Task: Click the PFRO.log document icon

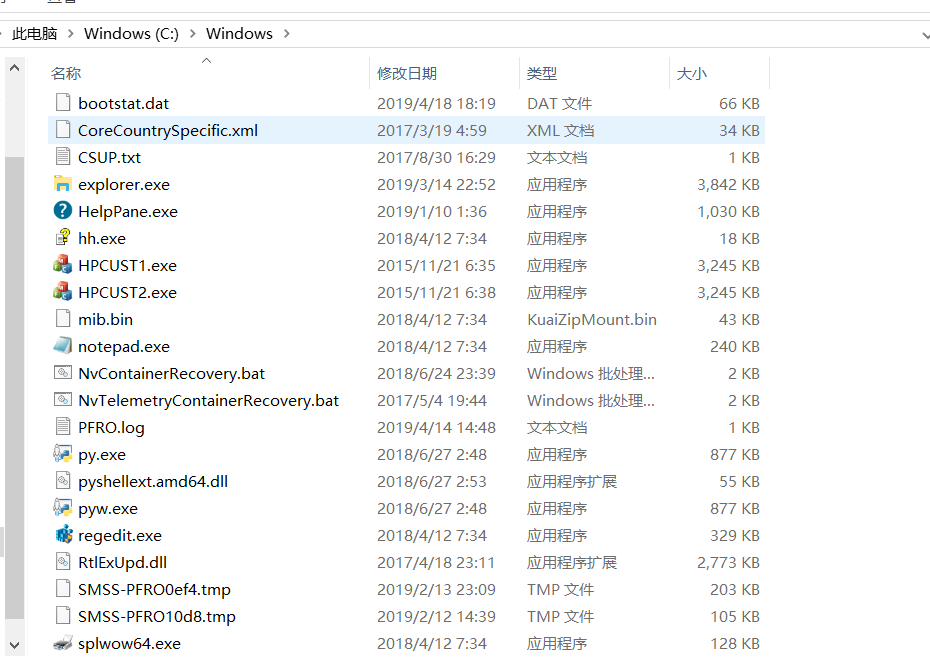Action: tap(63, 426)
